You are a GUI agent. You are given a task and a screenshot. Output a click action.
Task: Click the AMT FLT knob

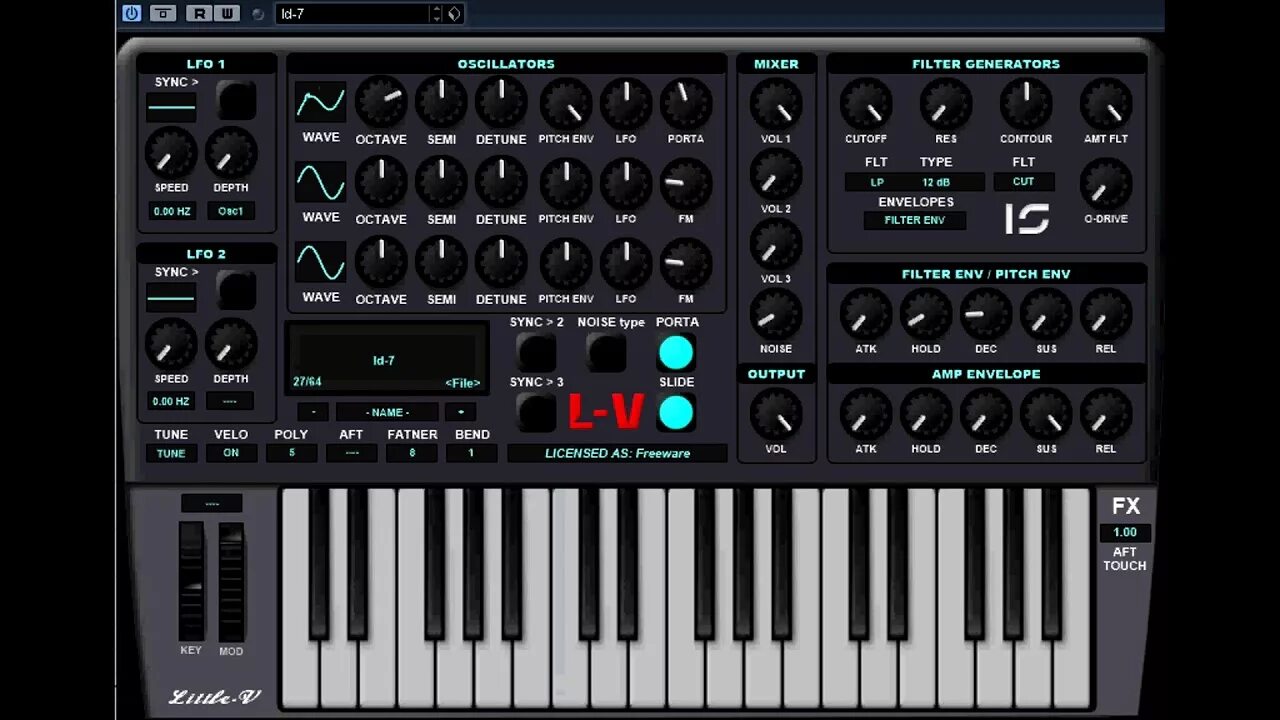(1106, 102)
